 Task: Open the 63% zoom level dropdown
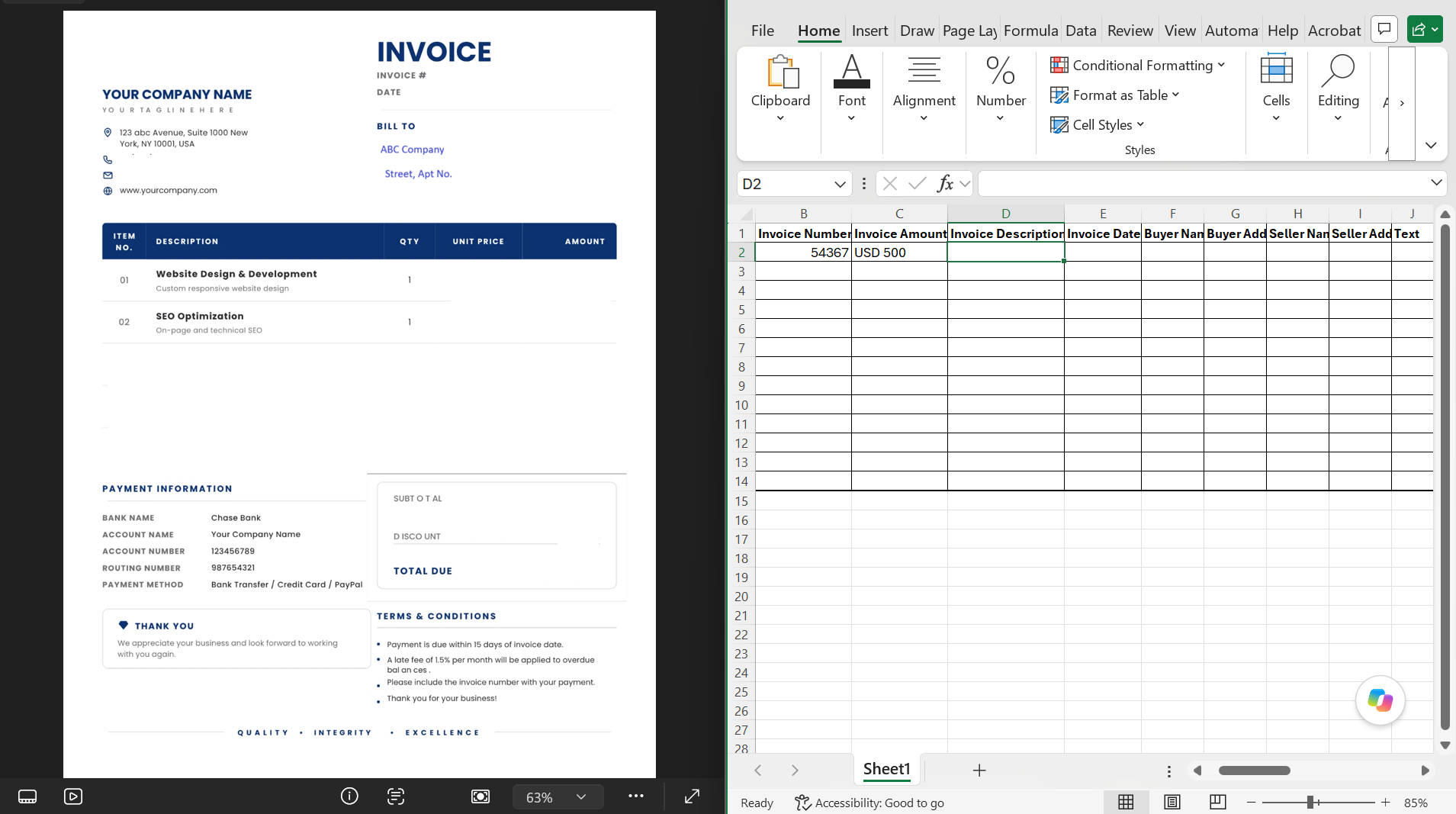pos(558,797)
